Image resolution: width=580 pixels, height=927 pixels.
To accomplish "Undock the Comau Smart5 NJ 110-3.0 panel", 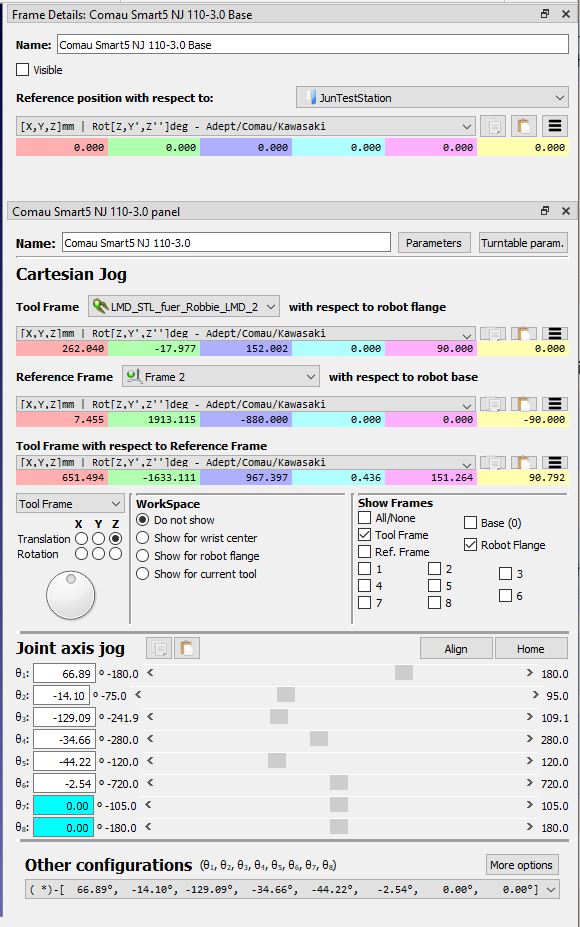I will (545, 210).
